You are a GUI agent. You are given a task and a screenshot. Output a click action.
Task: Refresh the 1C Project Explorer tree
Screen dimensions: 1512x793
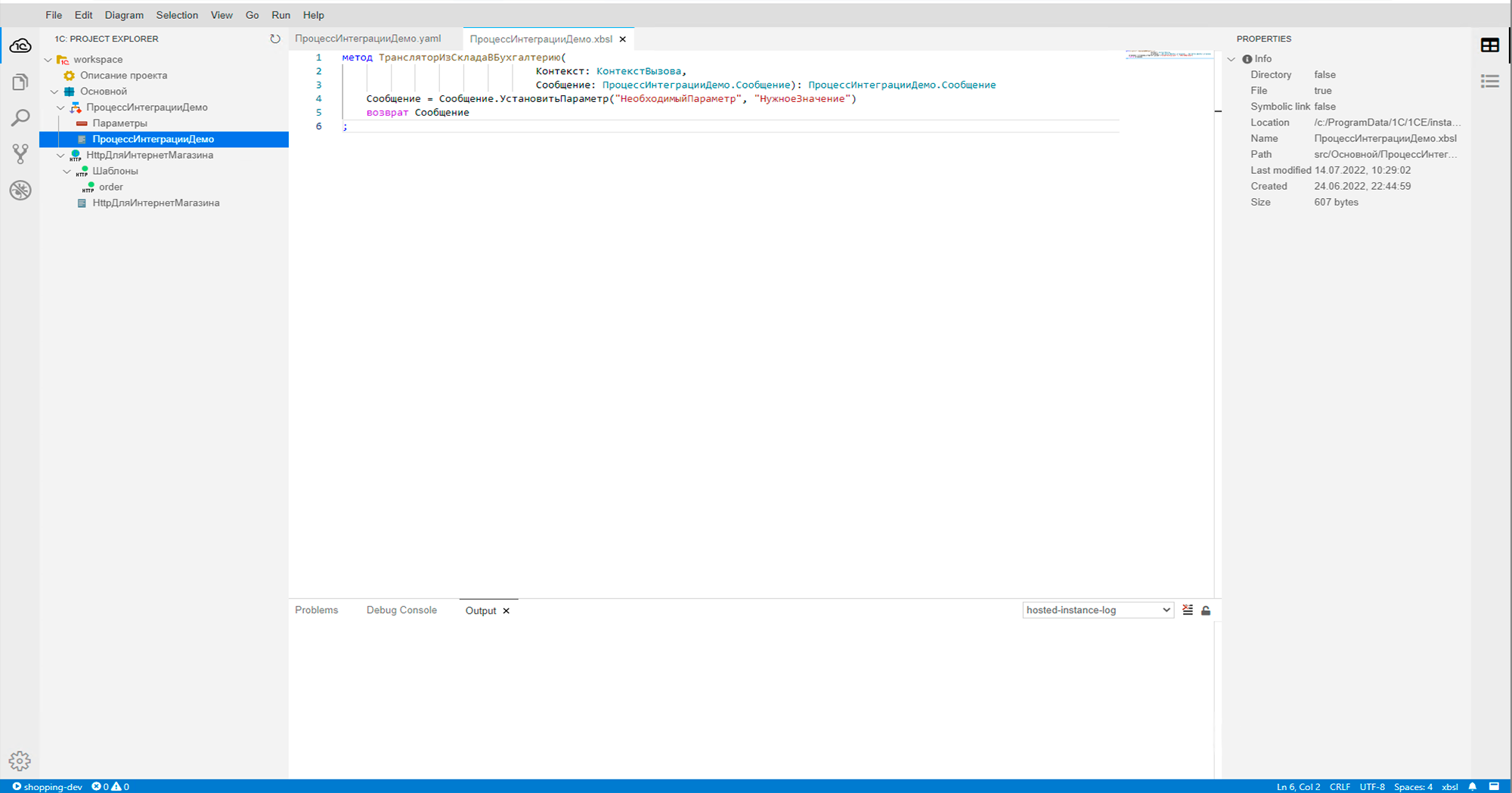[275, 39]
